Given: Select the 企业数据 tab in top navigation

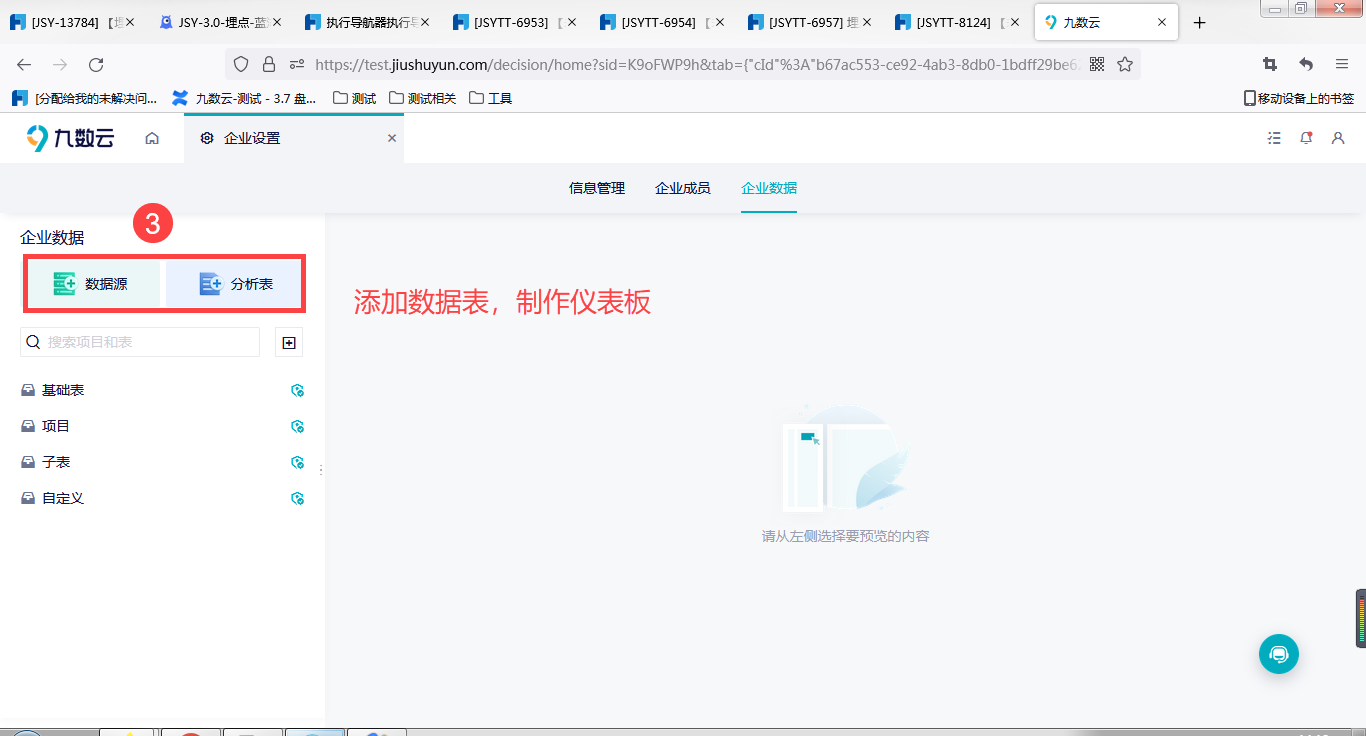Looking at the screenshot, I should click(769, 188).
